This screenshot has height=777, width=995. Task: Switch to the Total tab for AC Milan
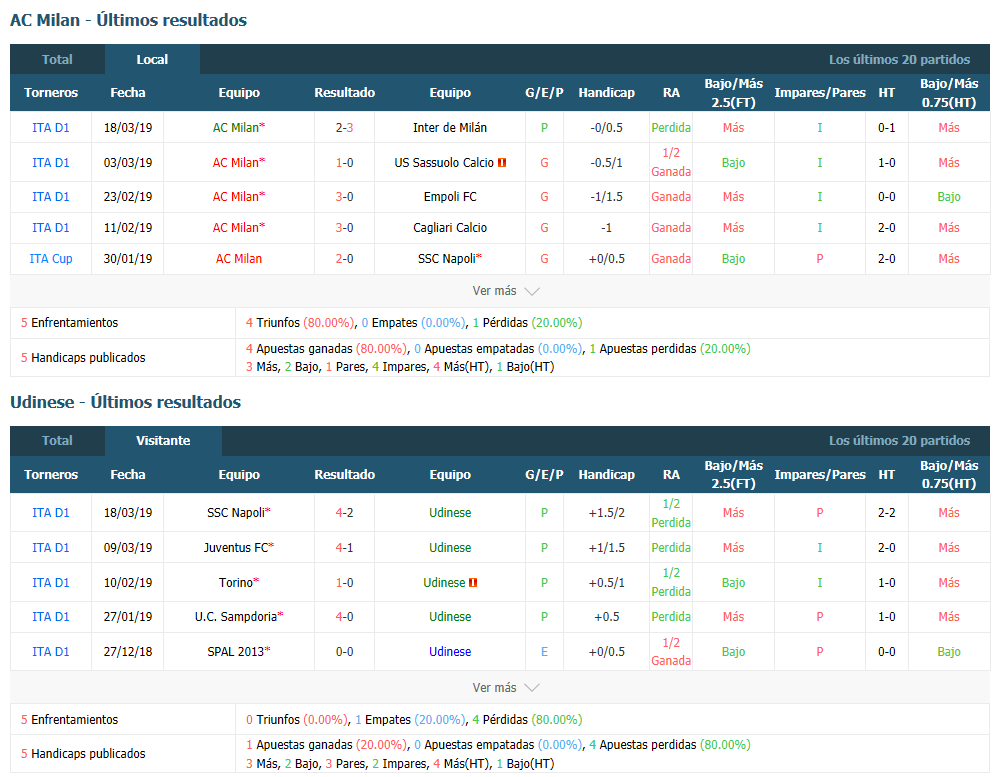[57, 60]
